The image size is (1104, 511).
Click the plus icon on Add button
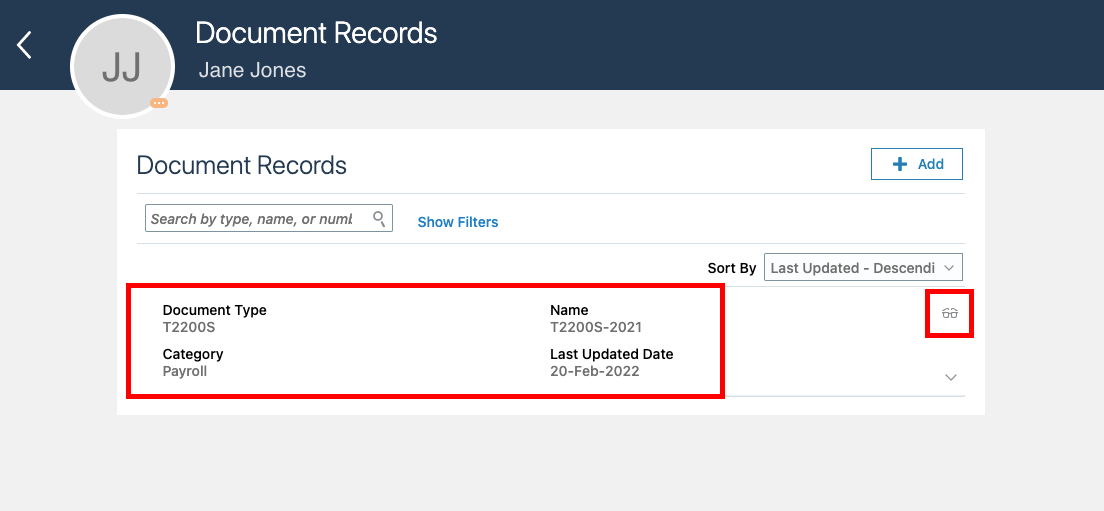pyautogui.click(x=900, y=164)
